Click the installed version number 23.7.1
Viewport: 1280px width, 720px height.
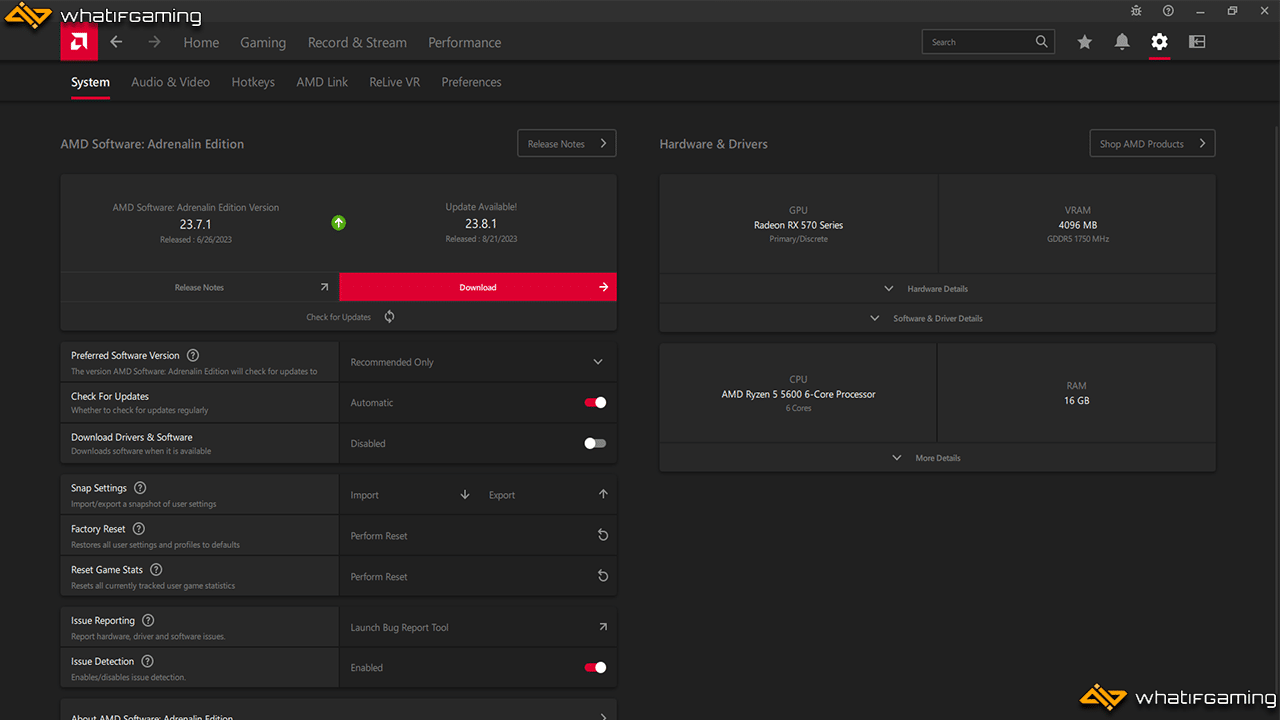click(x=196, y=224)
